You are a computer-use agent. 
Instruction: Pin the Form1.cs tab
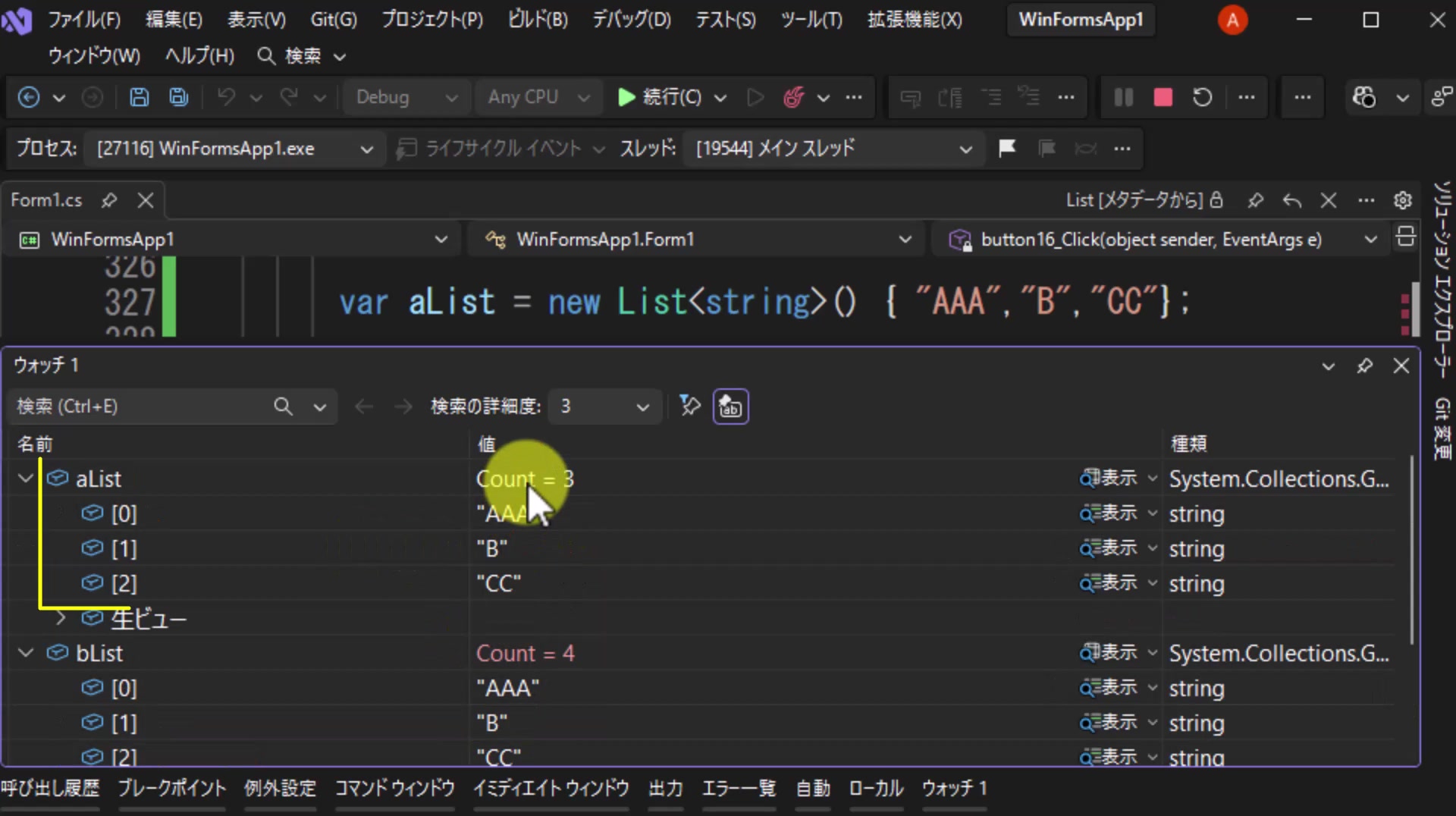point(109,200)
